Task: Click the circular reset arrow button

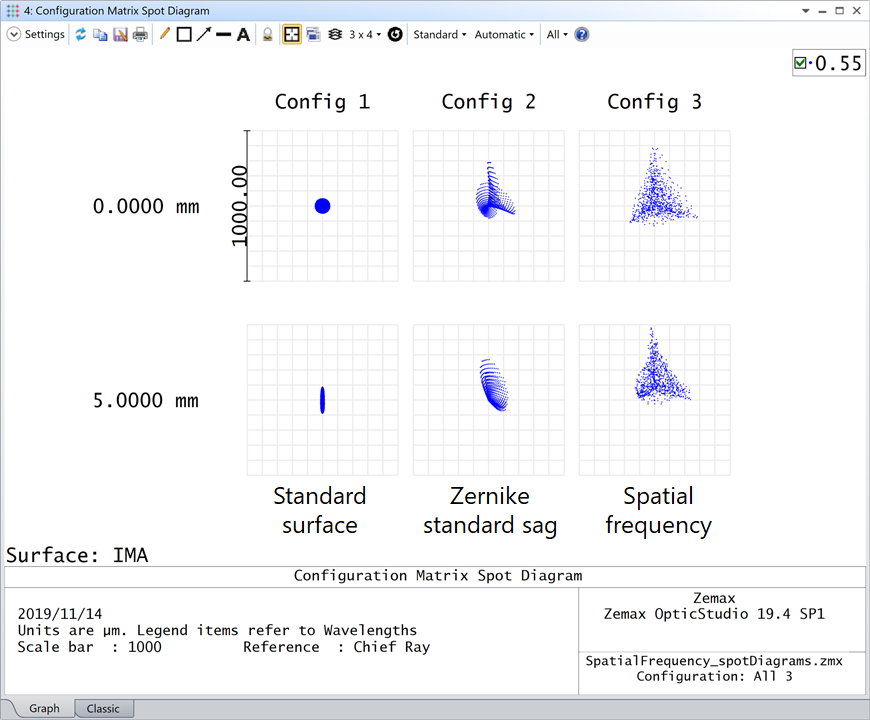Action: point(395,34)
